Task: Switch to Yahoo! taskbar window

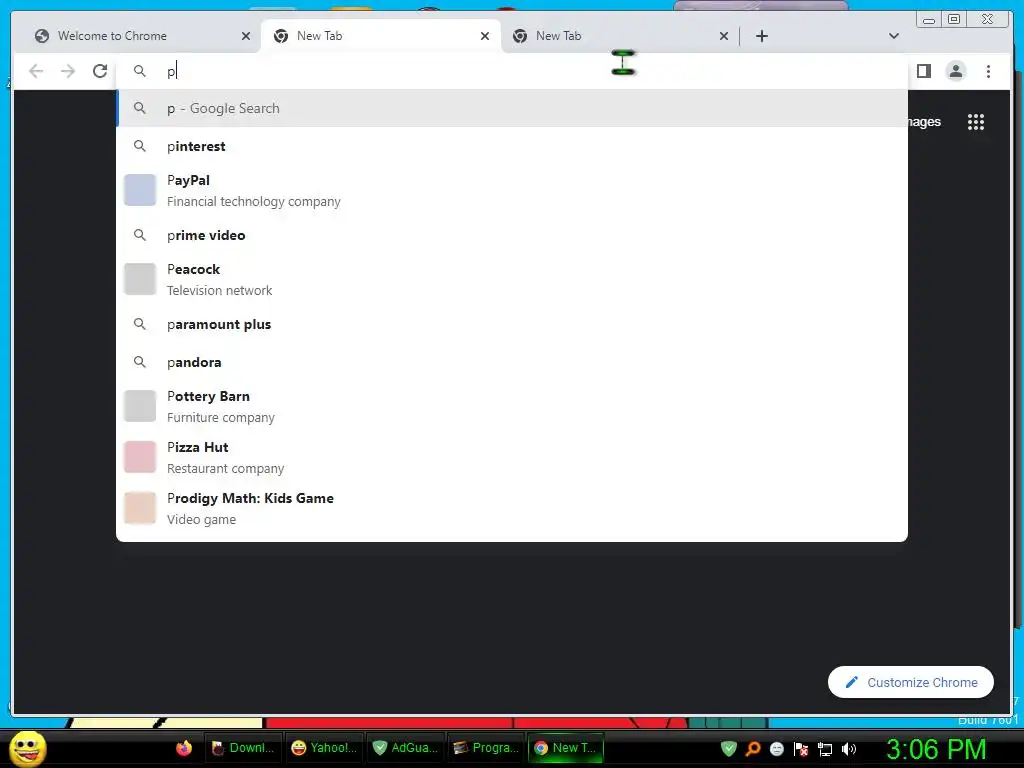Action: [x=324, y=748]
